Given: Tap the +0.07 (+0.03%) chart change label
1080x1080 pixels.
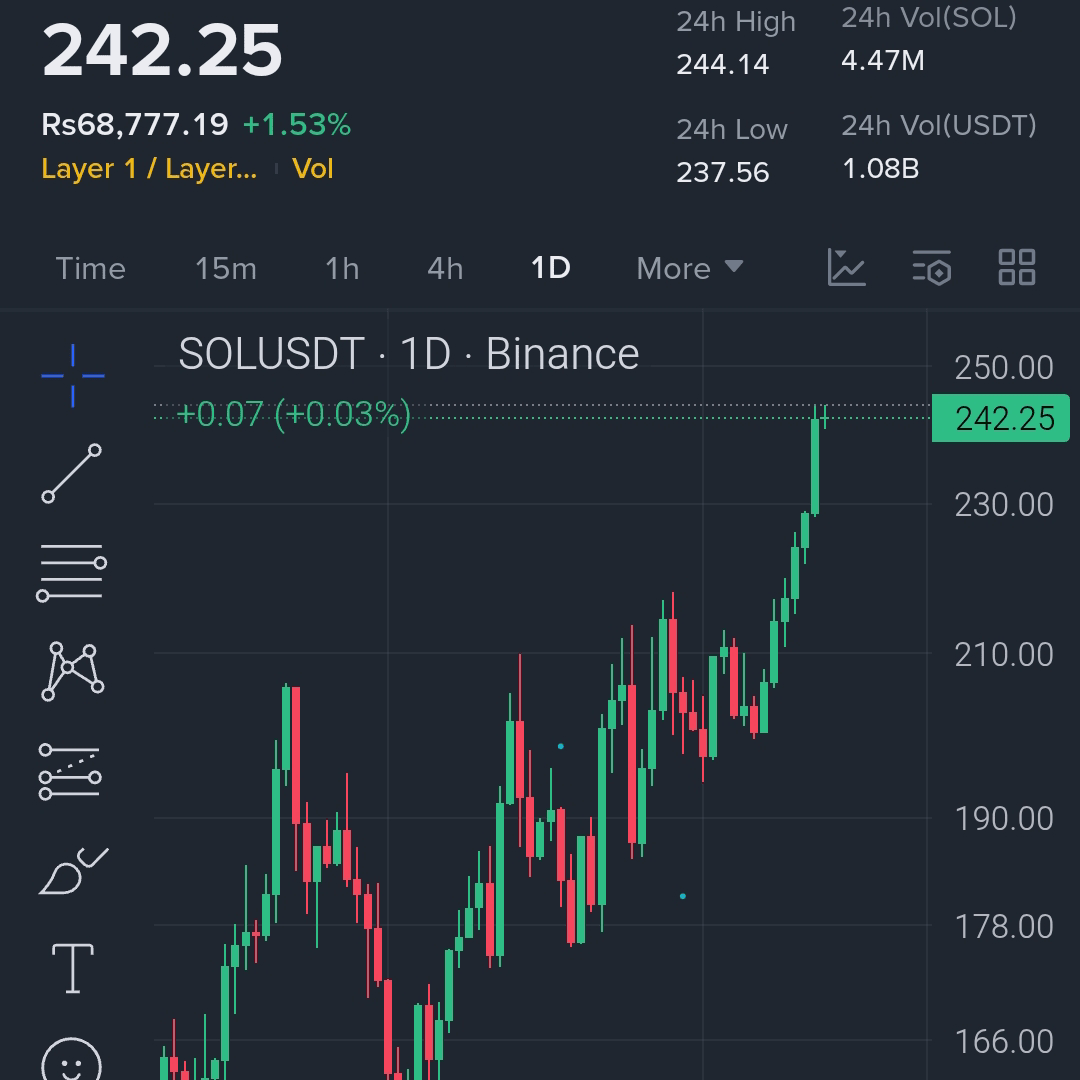Looking at the screenshot, I should coord(294,415).
